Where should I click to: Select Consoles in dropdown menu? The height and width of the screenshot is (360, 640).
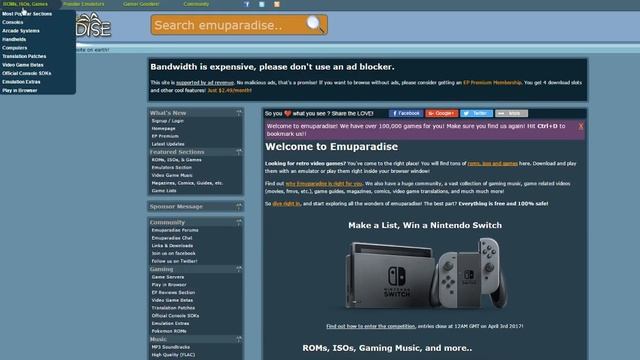13,22
